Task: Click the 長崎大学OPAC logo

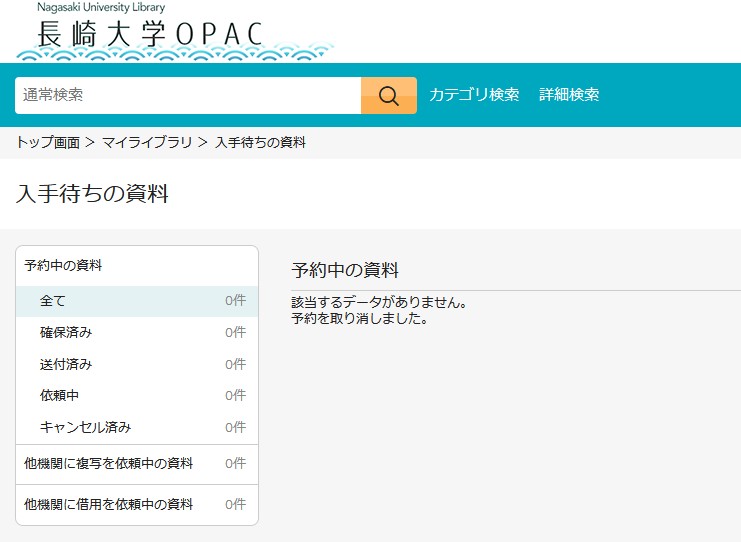Action: (150, 34)
